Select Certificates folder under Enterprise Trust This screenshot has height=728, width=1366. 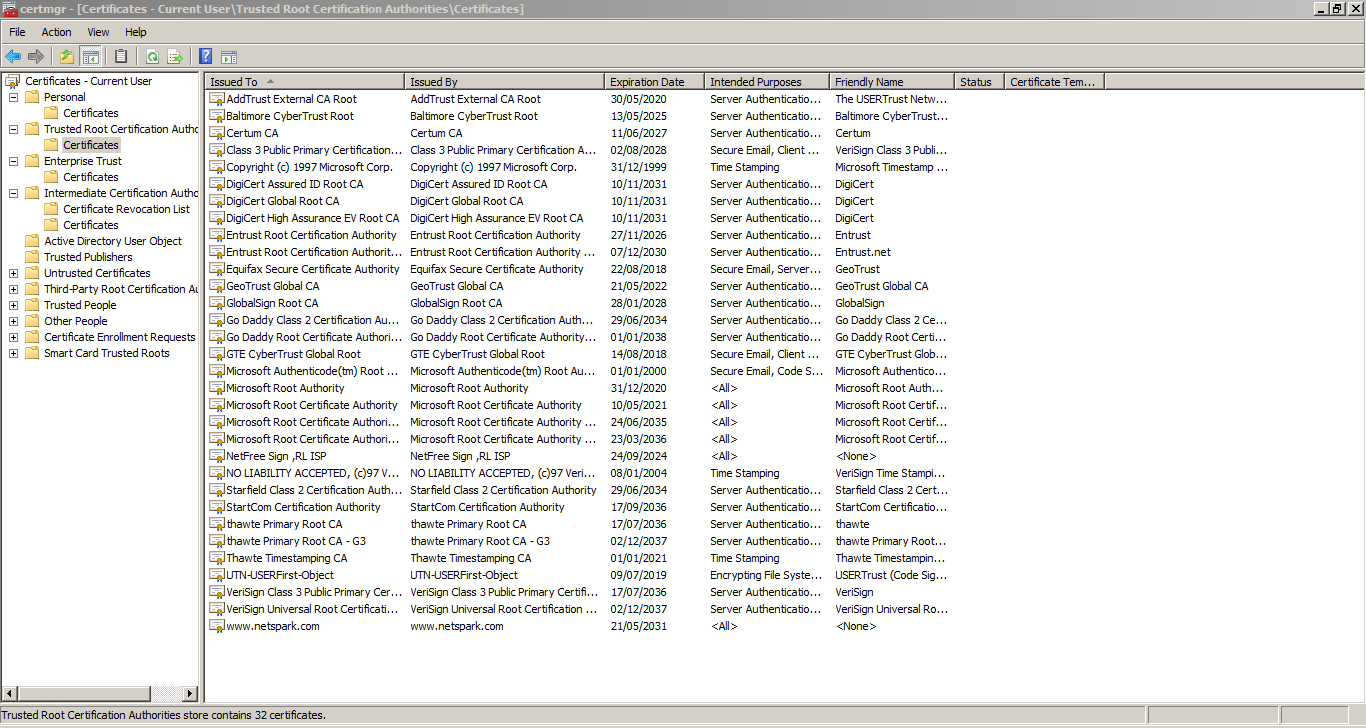coord(91,177)
